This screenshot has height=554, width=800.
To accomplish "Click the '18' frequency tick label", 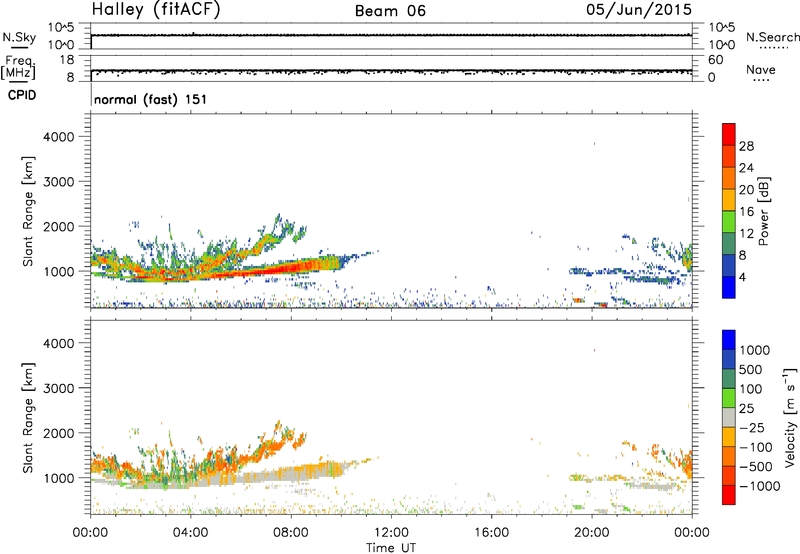I will (x=67, y=60).
